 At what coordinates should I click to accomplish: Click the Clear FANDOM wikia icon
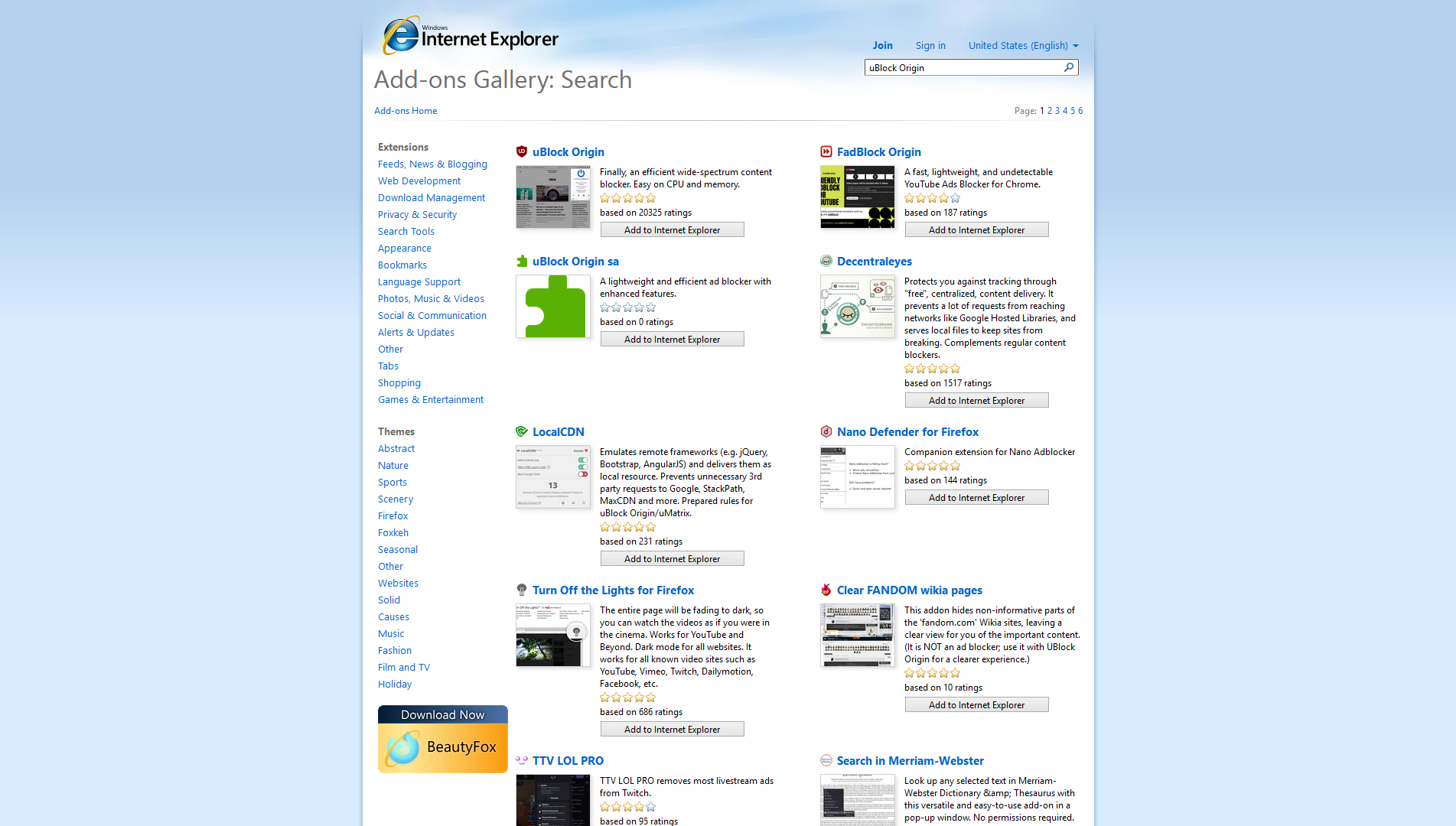(x=826, y=590)
